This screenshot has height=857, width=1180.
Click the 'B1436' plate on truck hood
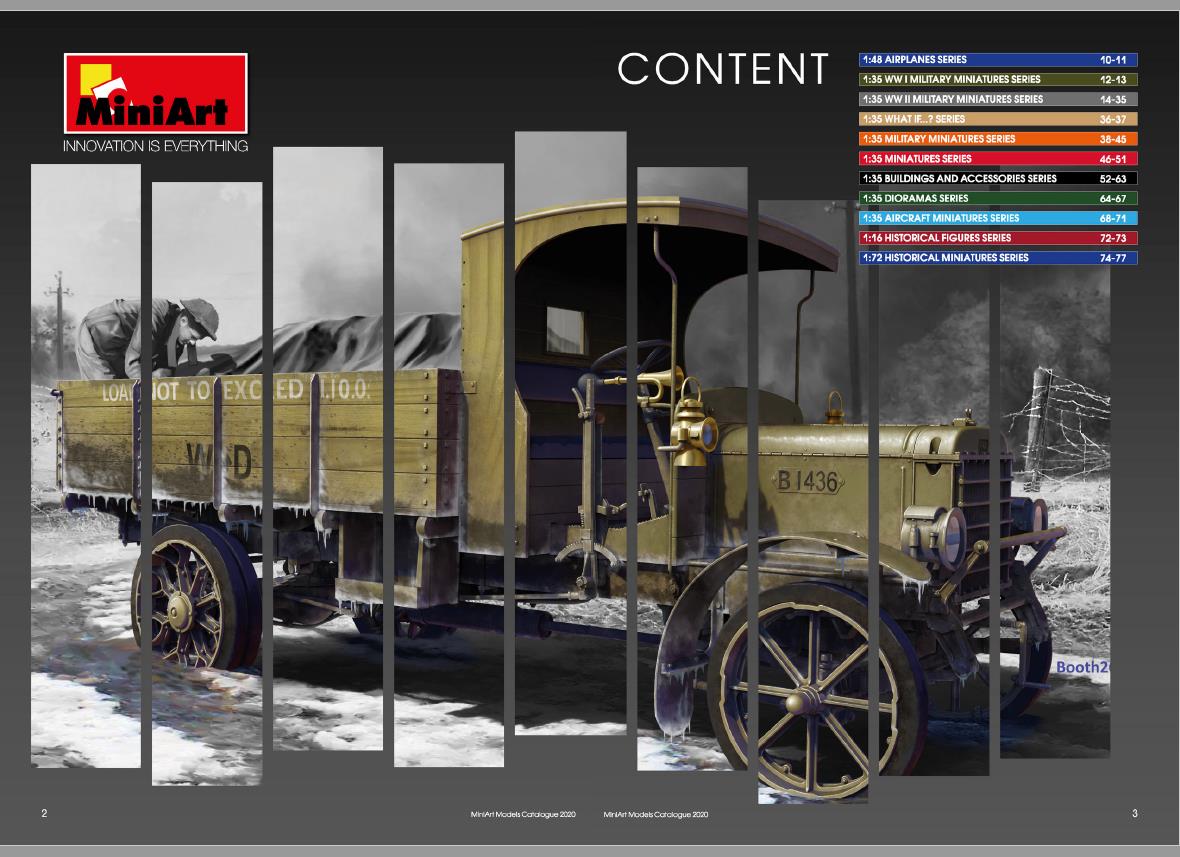pos(808,481)
